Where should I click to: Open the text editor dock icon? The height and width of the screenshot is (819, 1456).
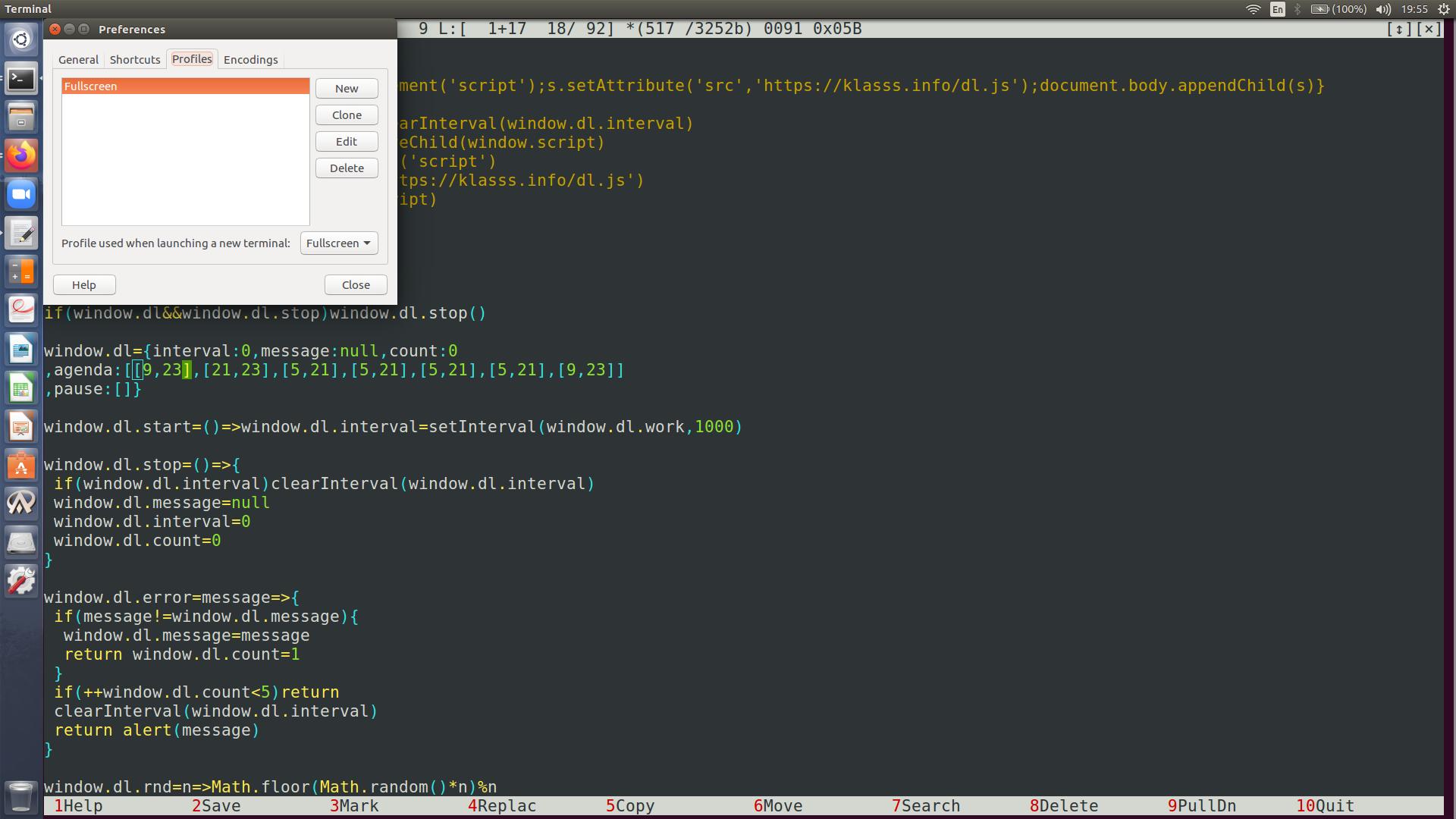click(x=21, y=234)
